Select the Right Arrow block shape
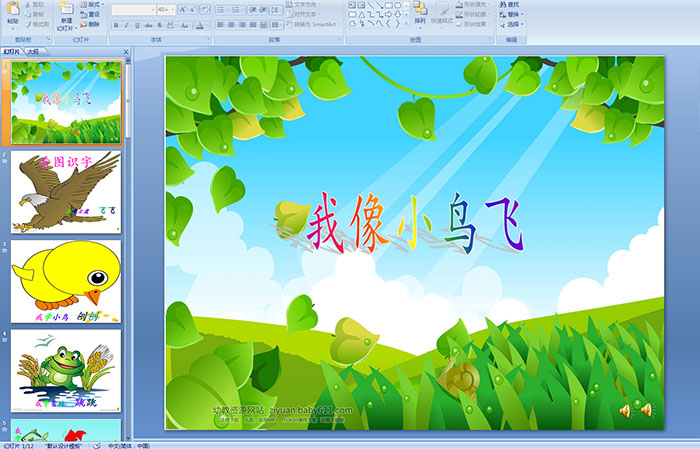700x449 pixels. coord(388,15)
